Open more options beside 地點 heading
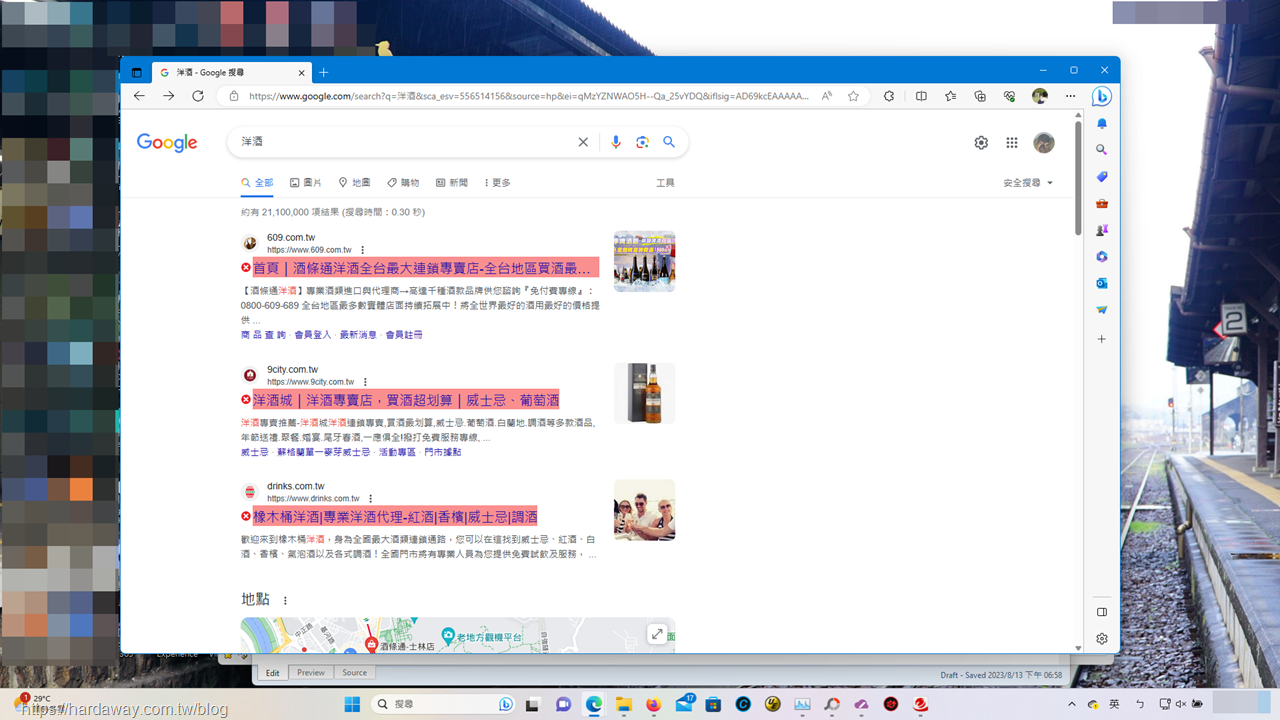This screenshot has width=1280, height=720. coord(285,601)
